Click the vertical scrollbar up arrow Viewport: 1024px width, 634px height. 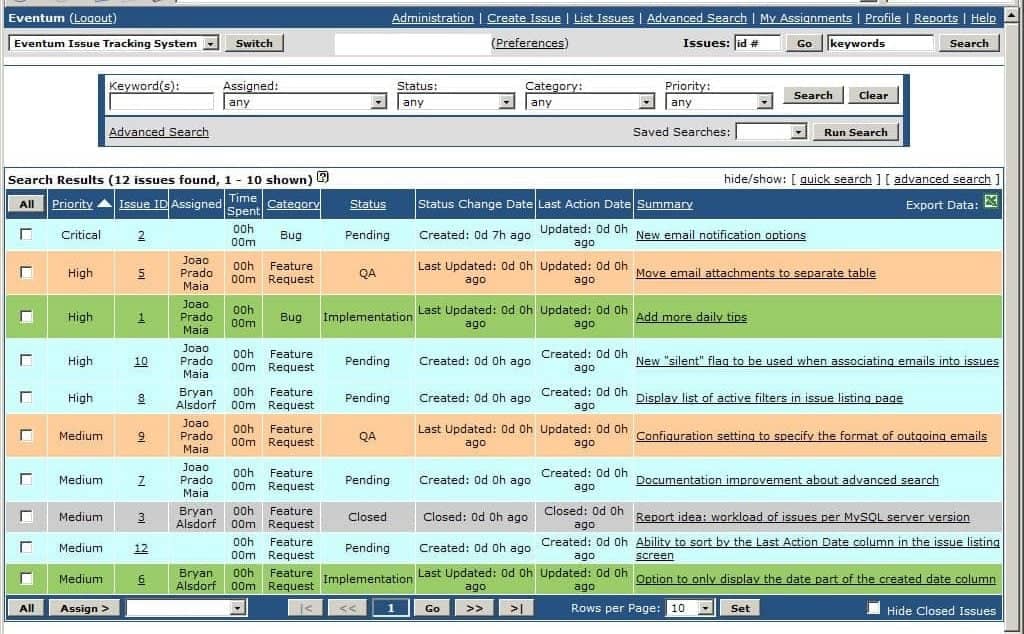(x=1012, y=14)
